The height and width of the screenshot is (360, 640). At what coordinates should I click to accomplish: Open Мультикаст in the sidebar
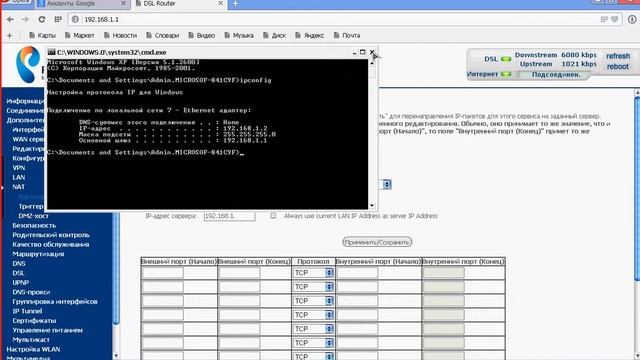31,340
